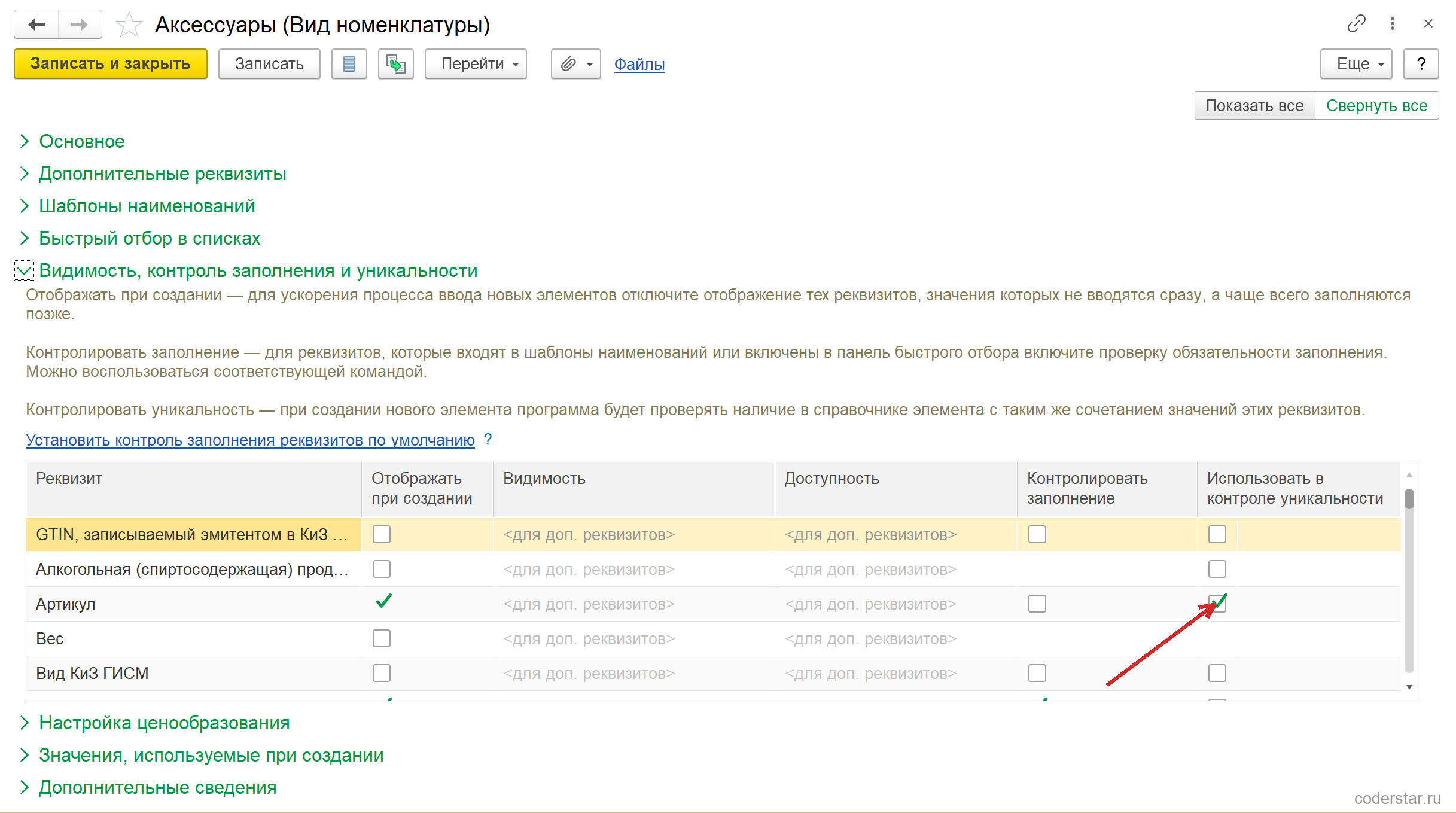
Task: Click the Доступность column header
Action: tap(896, 489)
